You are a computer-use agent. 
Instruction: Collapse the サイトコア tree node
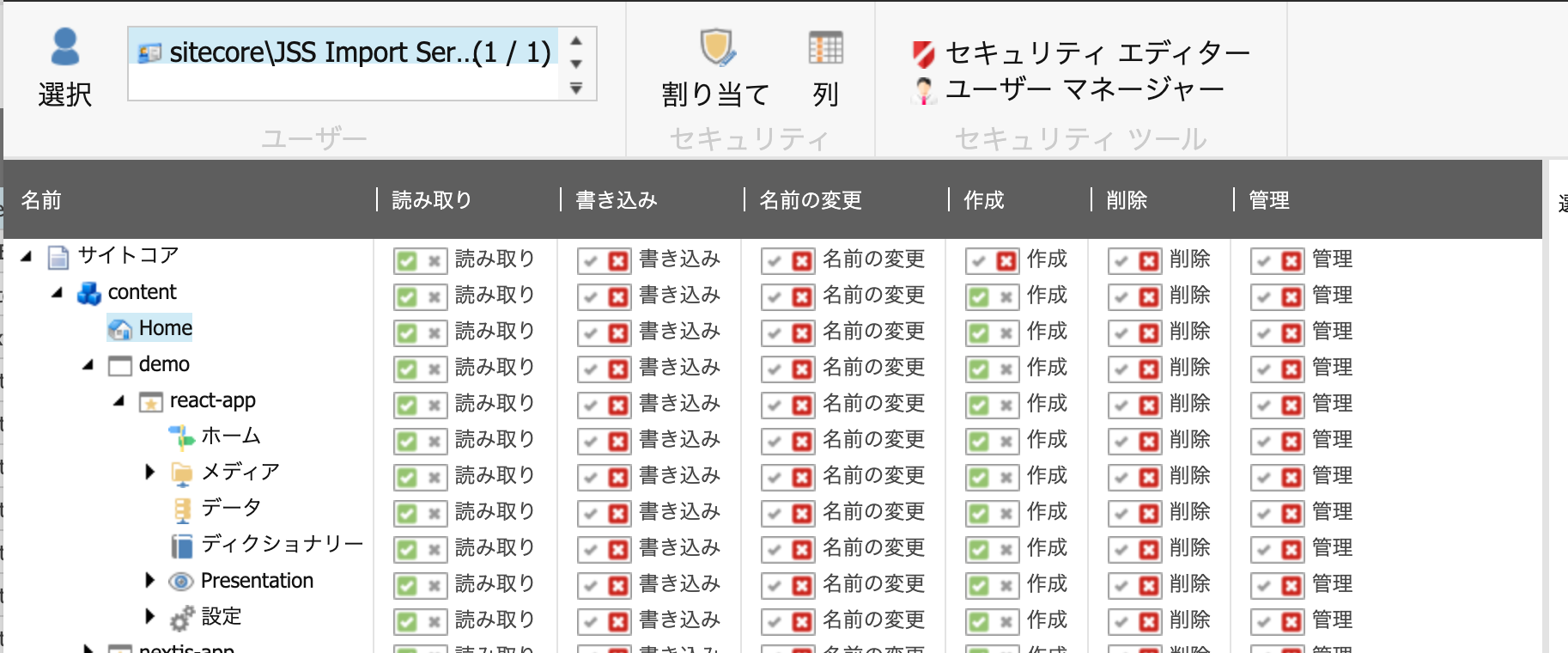coord(27,256)
